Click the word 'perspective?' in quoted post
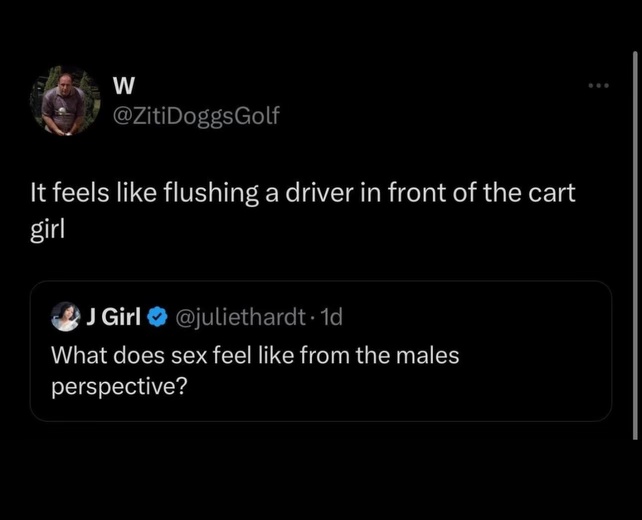 [119, 386]
